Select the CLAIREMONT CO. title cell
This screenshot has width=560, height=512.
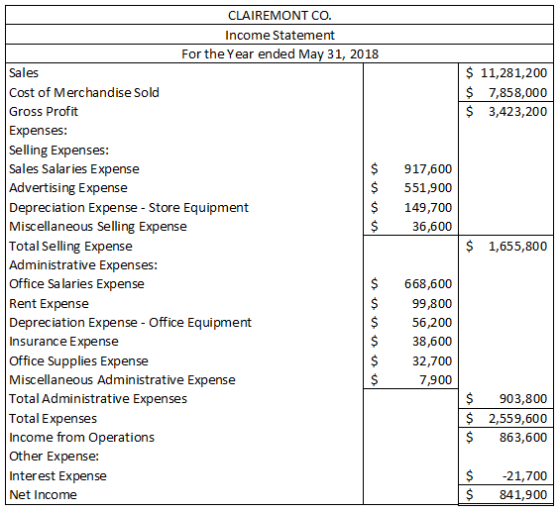280,15
